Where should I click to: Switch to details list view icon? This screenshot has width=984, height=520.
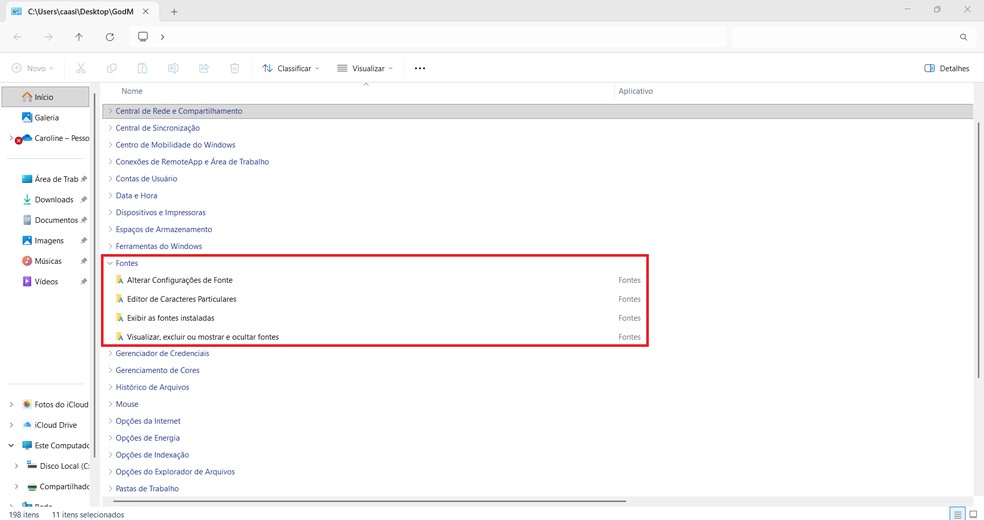click(957, 514)
